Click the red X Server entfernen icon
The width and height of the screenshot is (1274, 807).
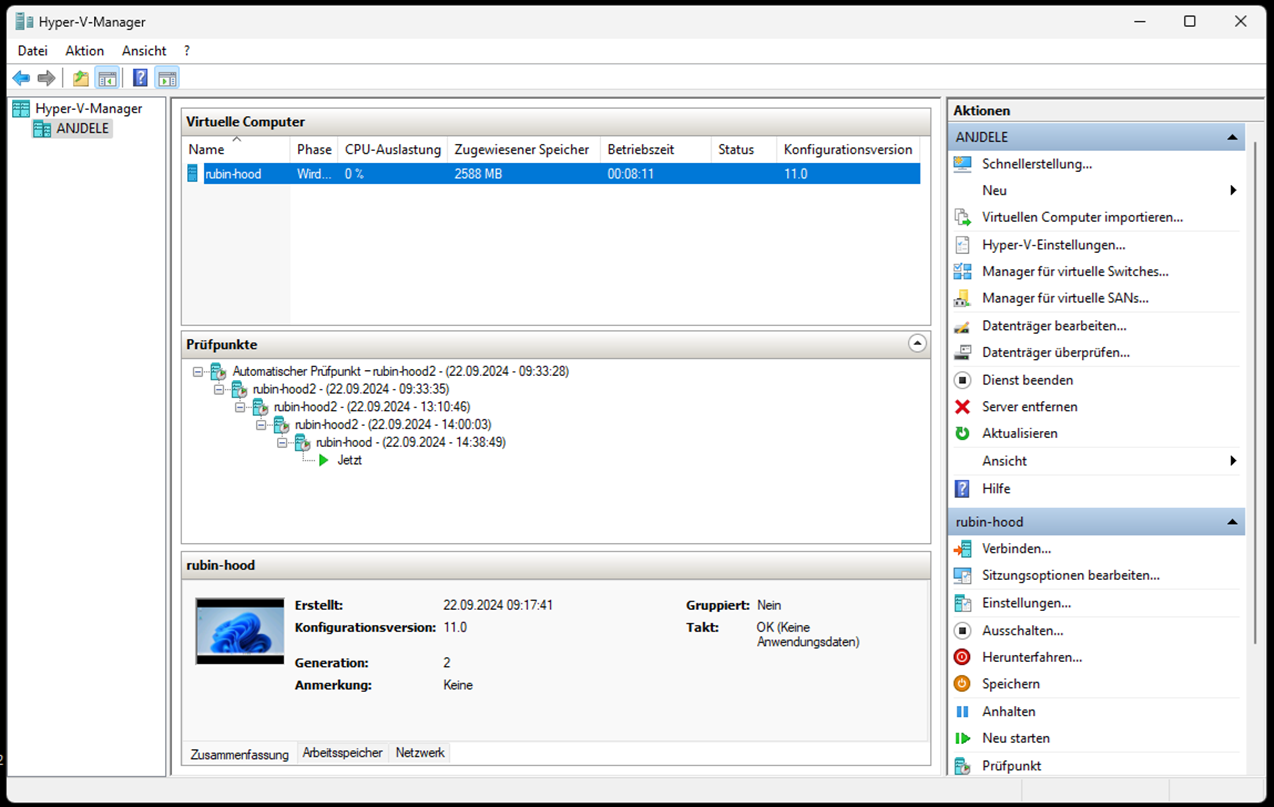[962, 407]
